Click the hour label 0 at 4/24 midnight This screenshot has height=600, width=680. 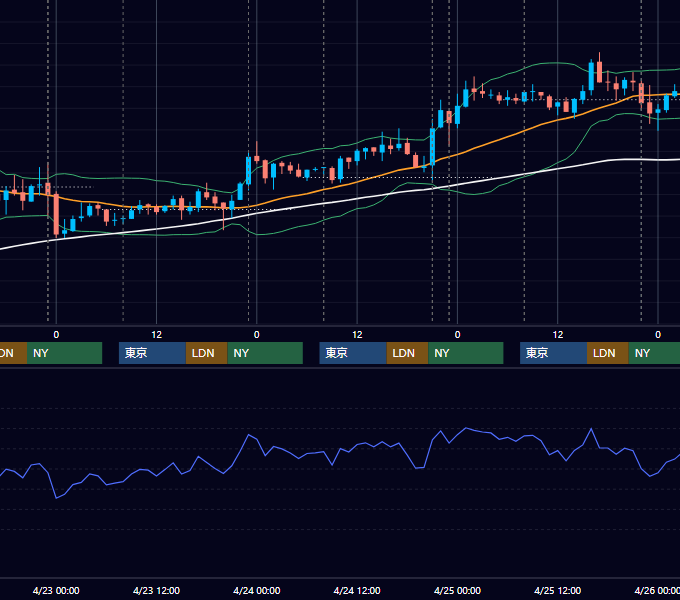point(256,335)
